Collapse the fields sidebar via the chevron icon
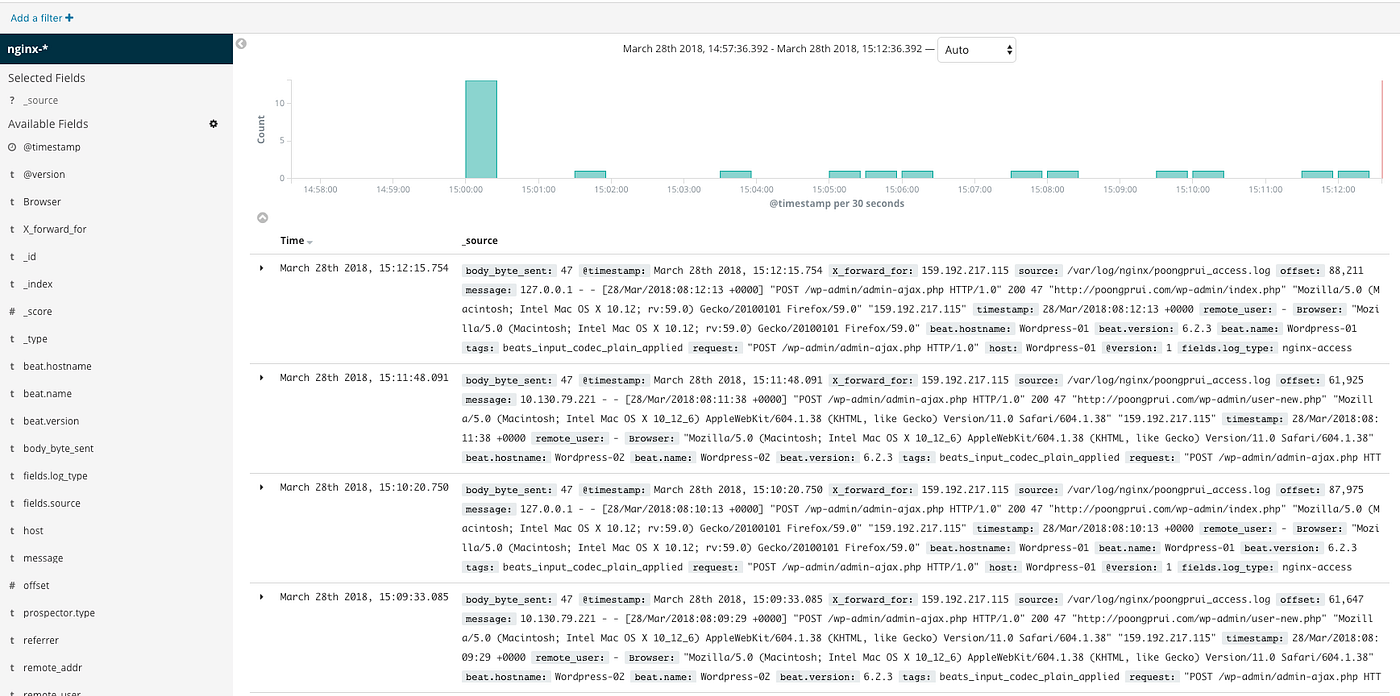 click(x=240, y=44)
